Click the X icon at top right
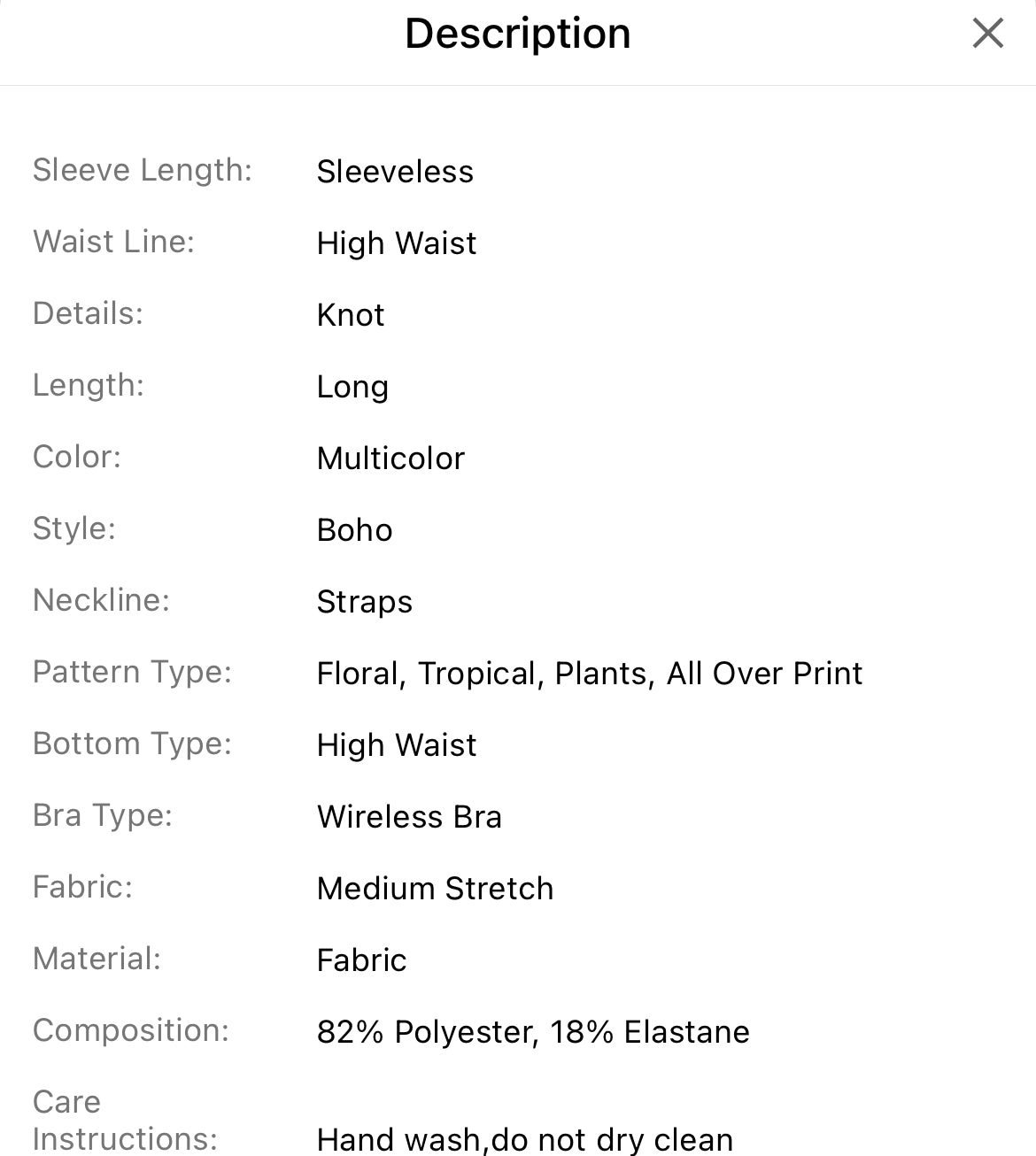Screen dimensions: 1036x1156 point(986,34)
